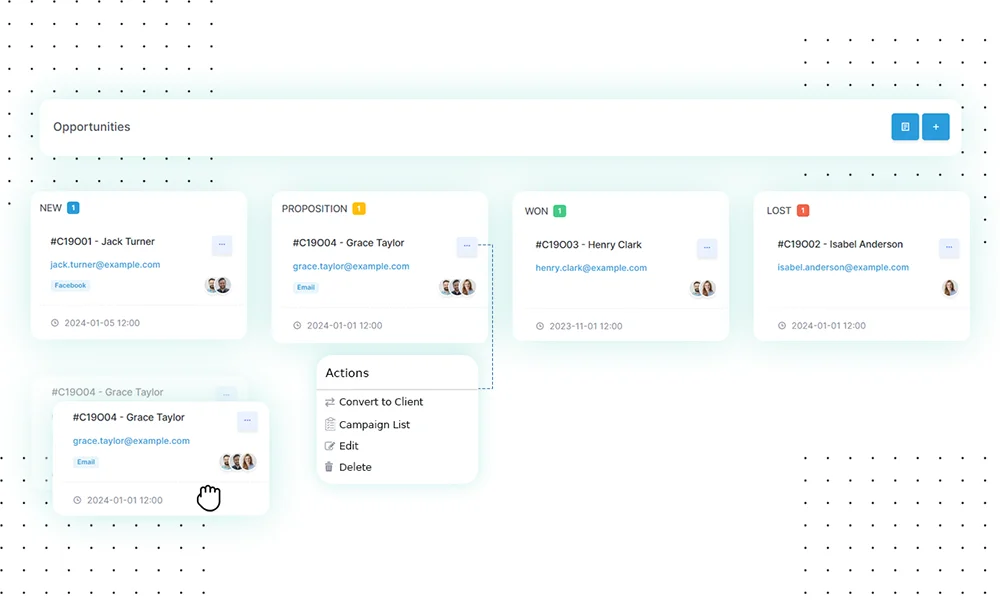Viewport: 1000px width, 614px height.
Task: Click the trash icon next to Delete
Action: coord(330,467)
